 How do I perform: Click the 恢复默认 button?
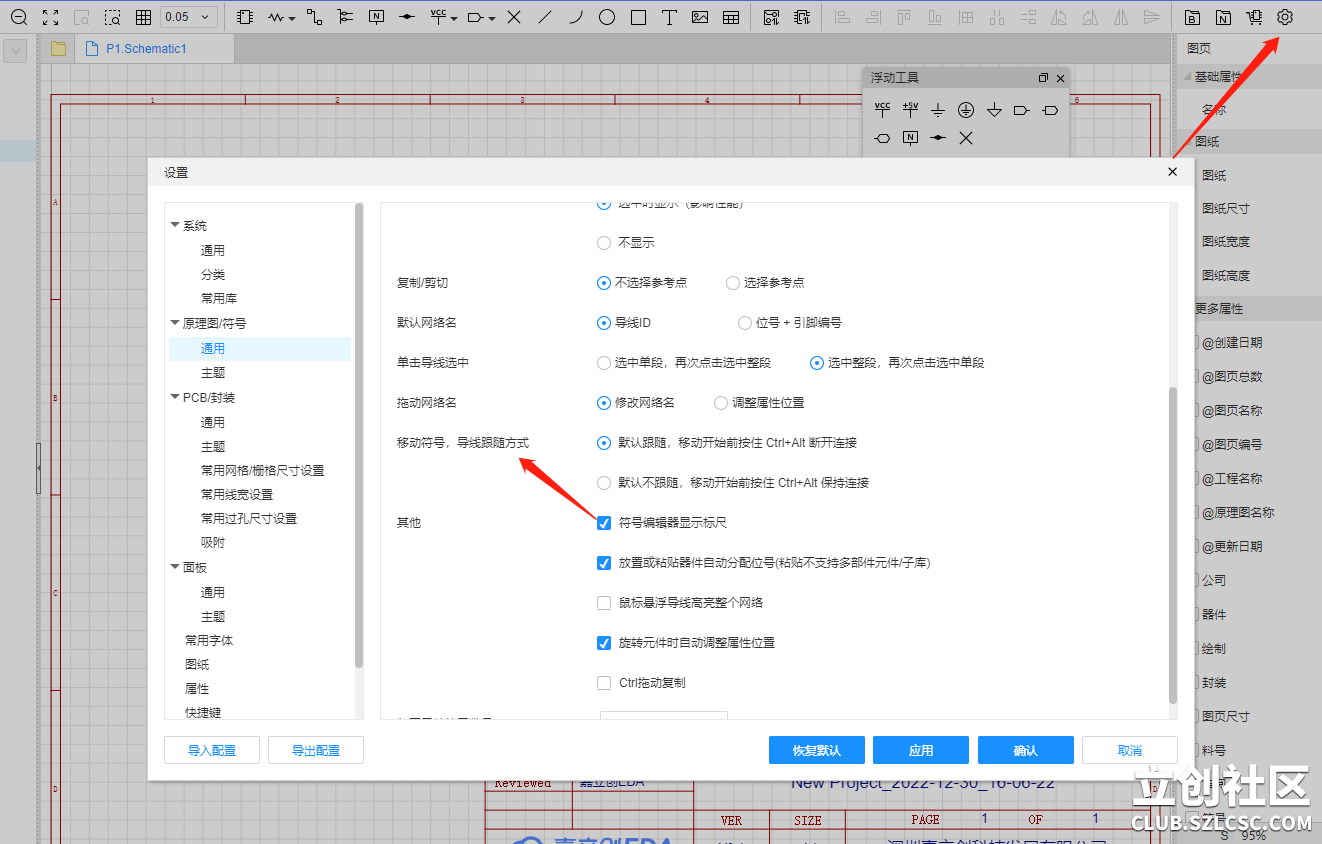(x=817, y=750)
